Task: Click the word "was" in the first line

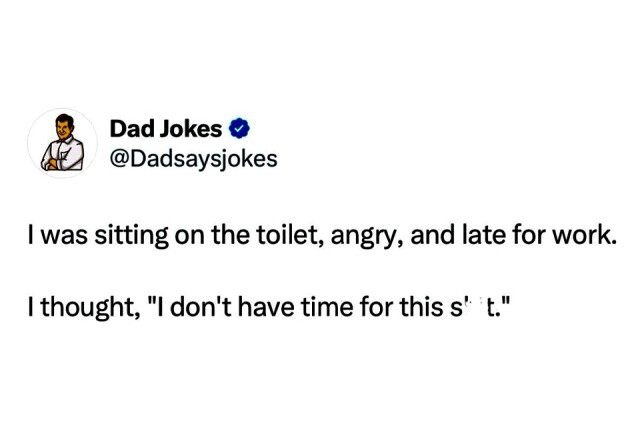Action: [64, 237]
